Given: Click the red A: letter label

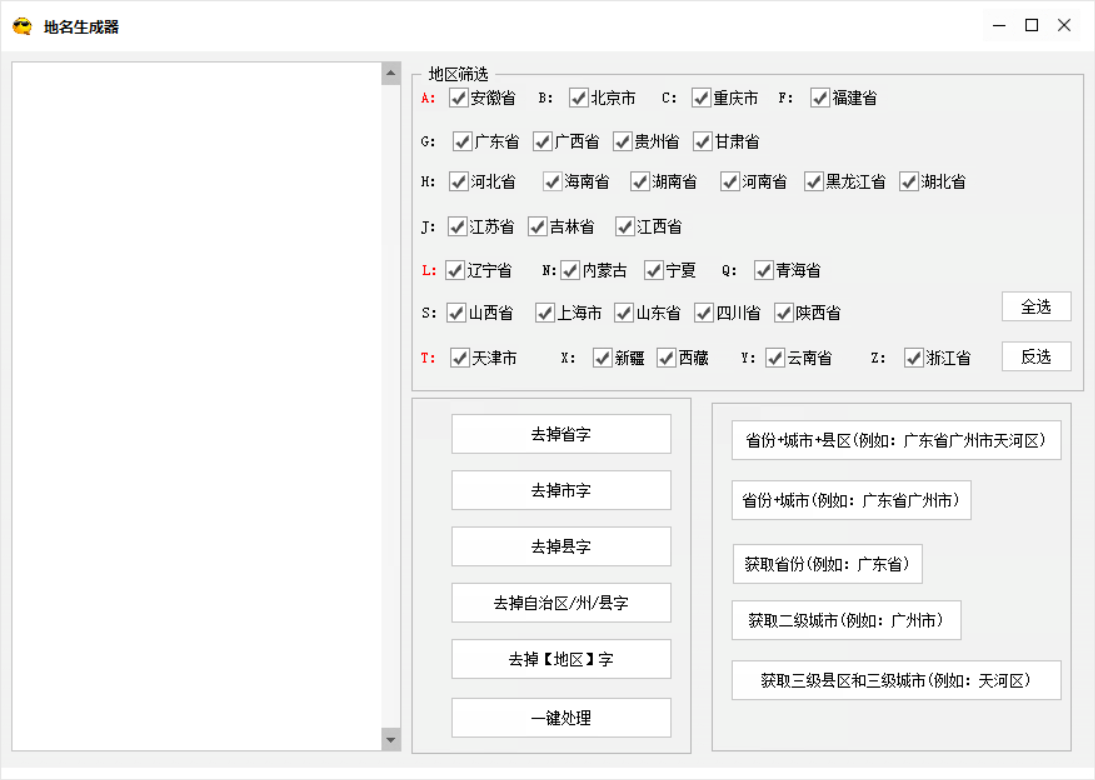Looking at the screenshot, I should tap(428, 98).
